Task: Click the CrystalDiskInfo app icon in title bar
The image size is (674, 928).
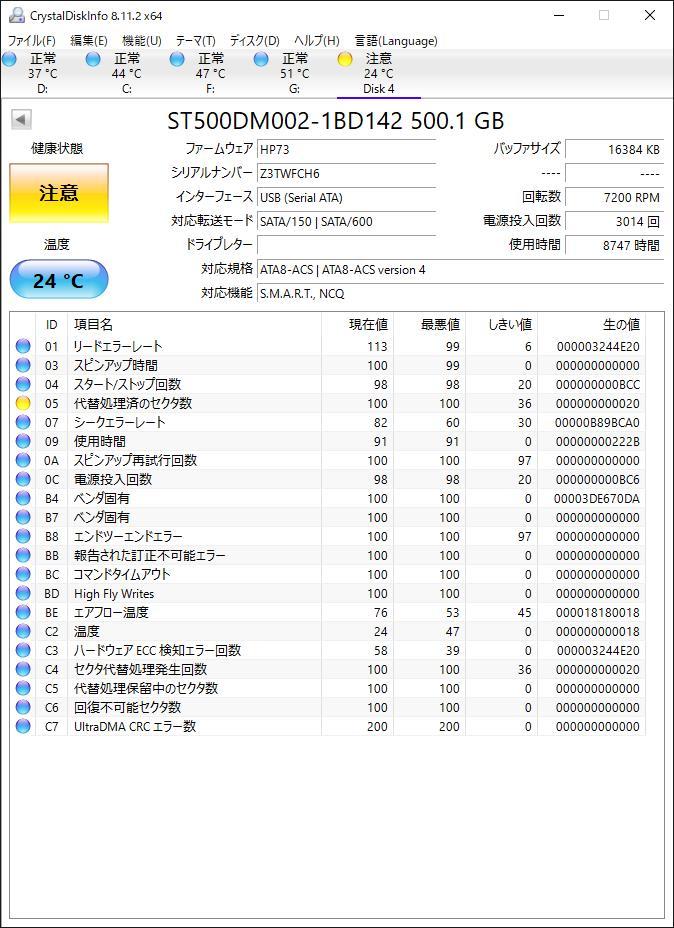Action: 17,15
